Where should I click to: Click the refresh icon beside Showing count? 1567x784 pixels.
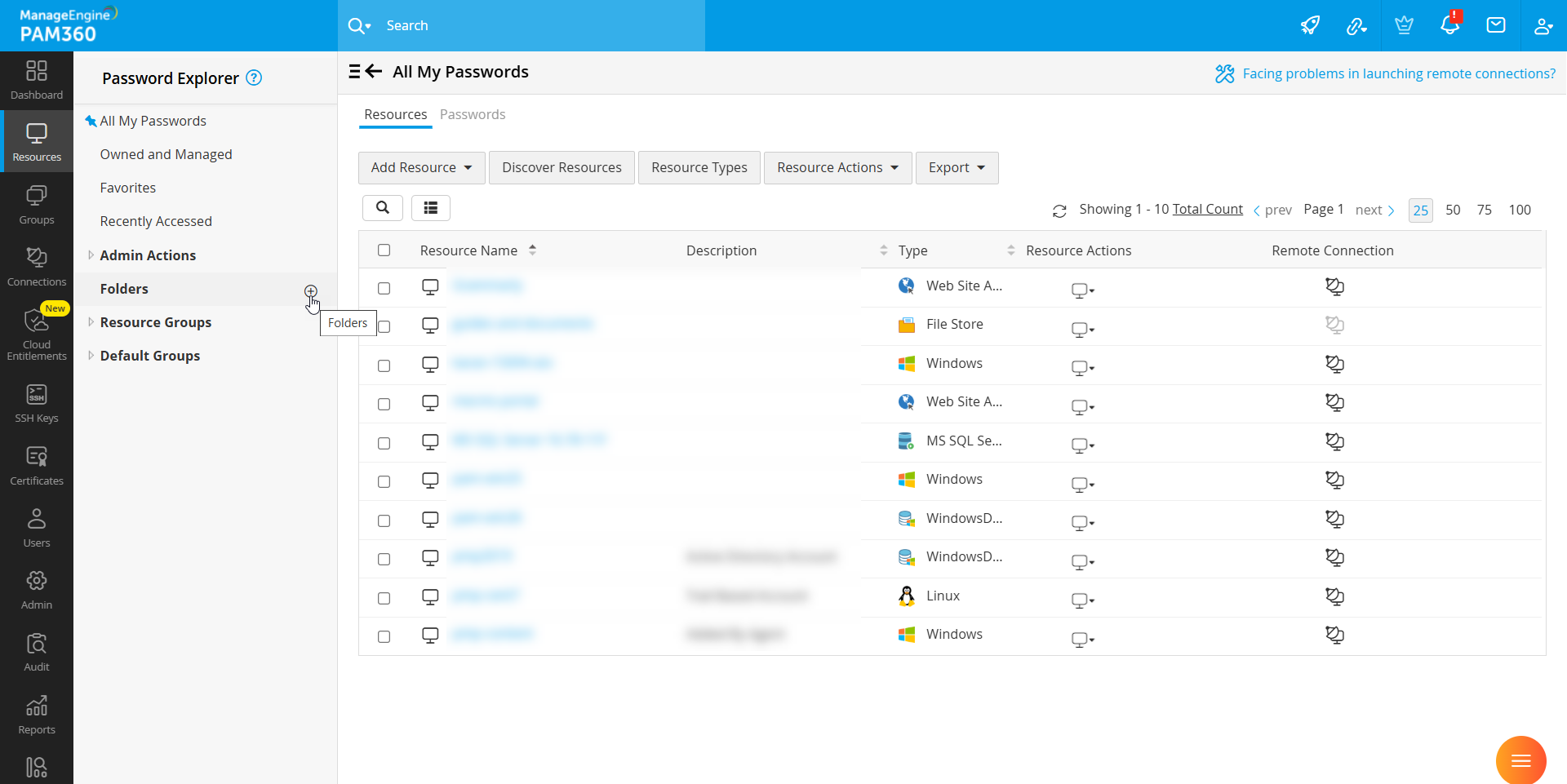point(1059,211)
